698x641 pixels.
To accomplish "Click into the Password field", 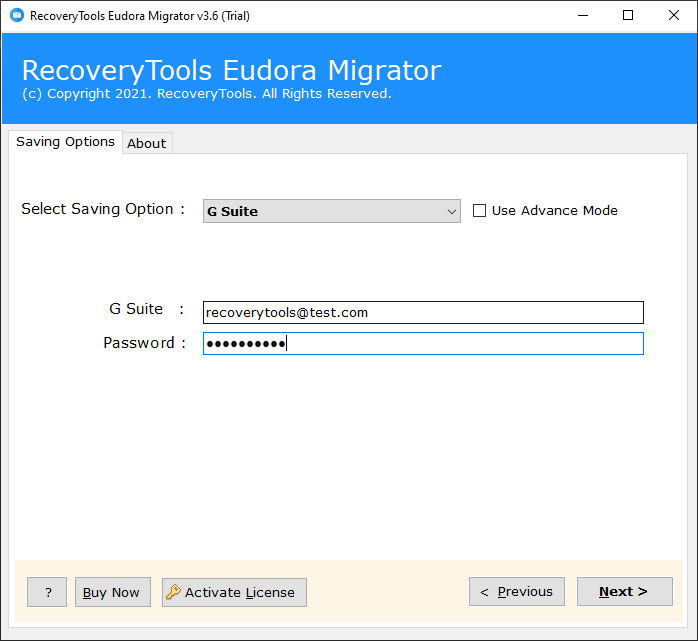I will pyautogui.click(x=423, y=344).
